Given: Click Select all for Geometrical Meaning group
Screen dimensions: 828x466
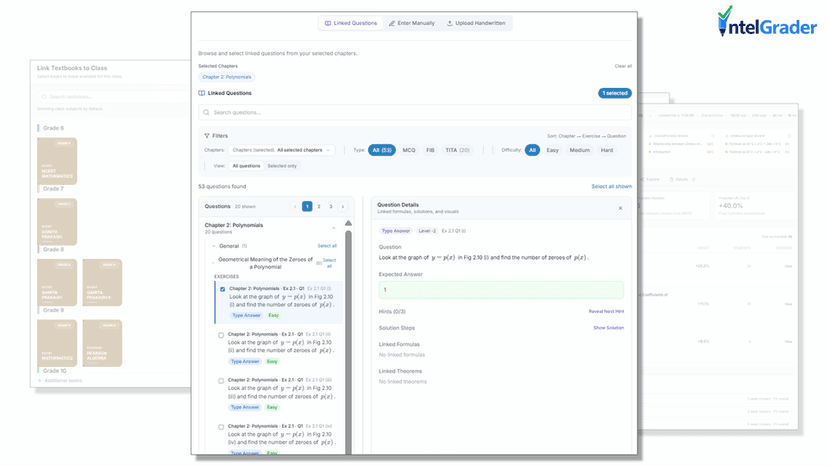Looking at the screenshot, I should (330, 263).
